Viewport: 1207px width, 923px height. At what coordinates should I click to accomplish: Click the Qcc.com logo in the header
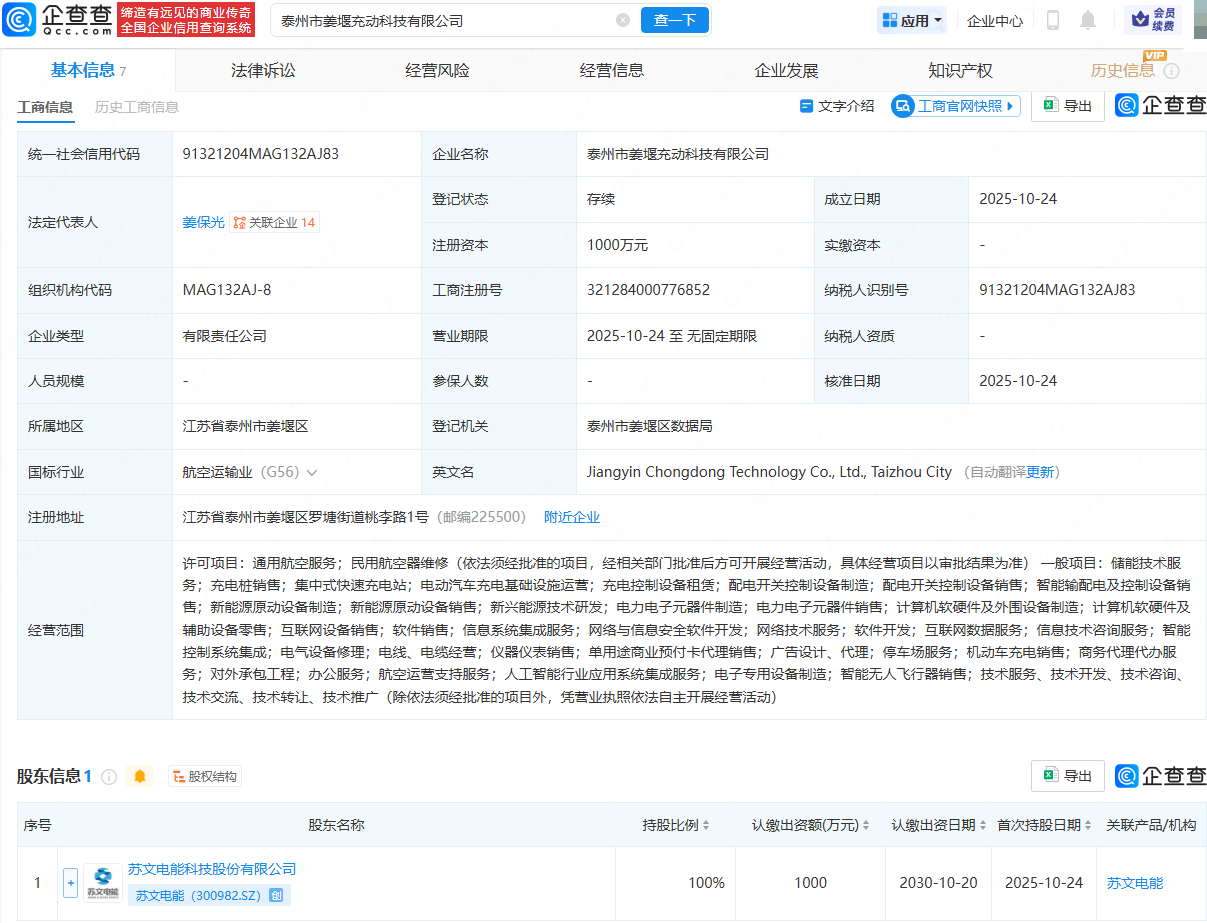click(x=56, y=19)
